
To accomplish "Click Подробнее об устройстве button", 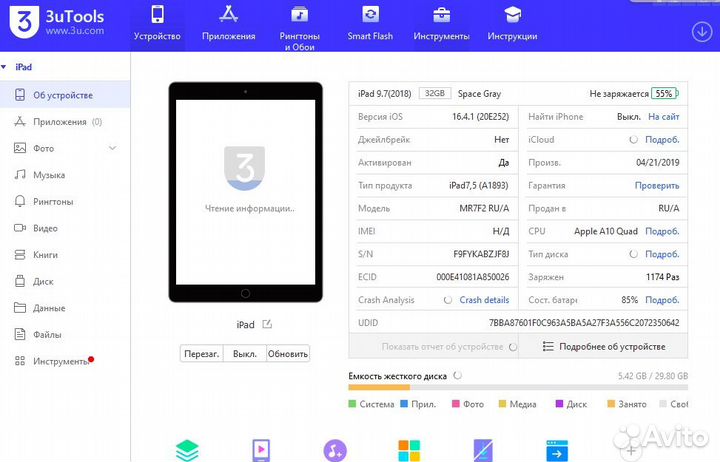I will pos(603,346).
